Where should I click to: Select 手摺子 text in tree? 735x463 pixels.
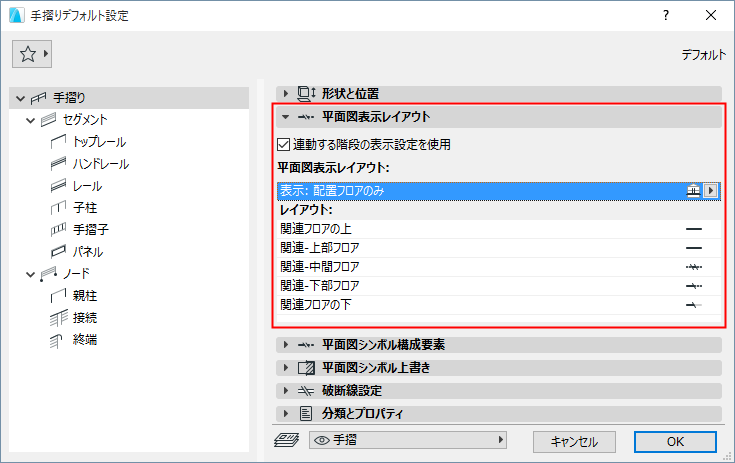91,230
